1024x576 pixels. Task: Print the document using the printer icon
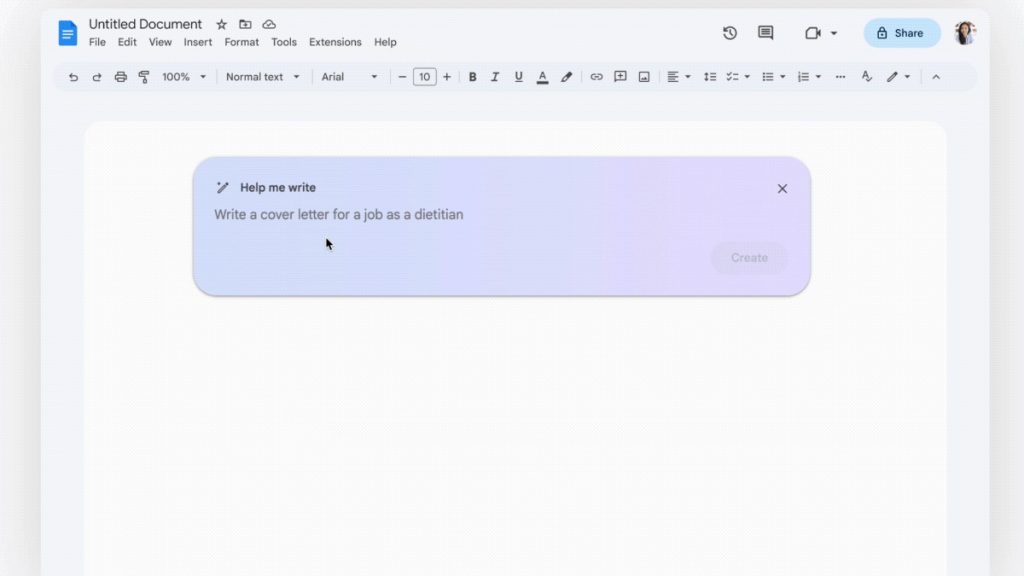tap(121, 77)
